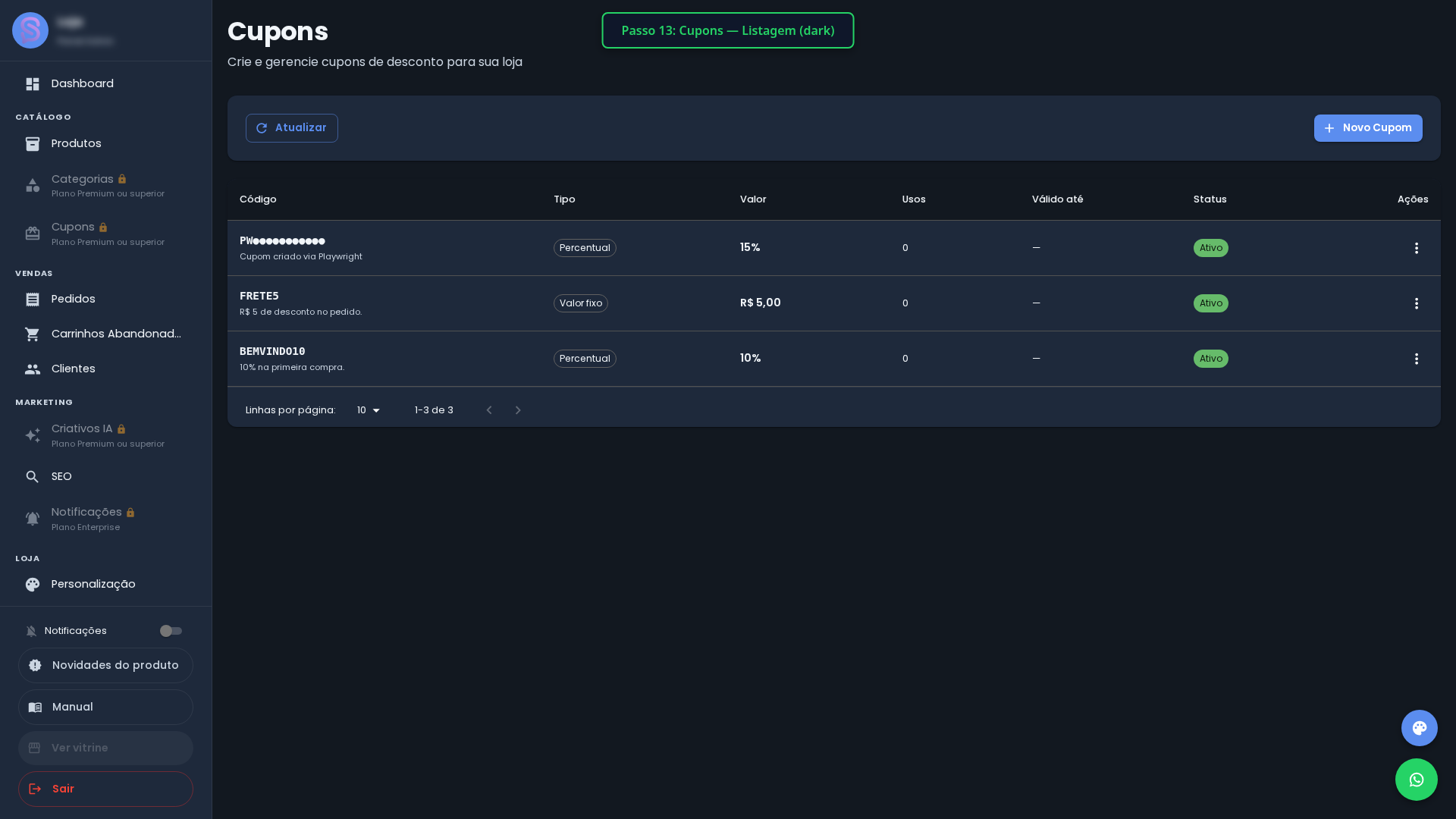Open actions menu for Playwright coupon

click(x=1417, y=248)
